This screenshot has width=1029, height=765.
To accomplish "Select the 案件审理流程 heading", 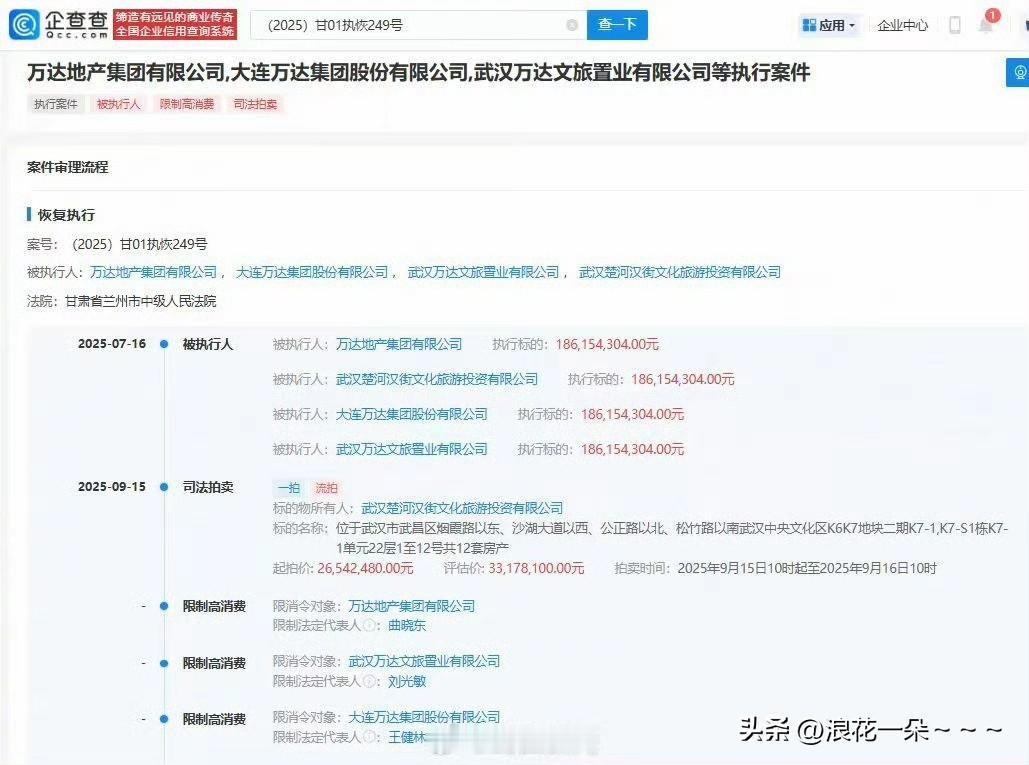I will point(68,167).
